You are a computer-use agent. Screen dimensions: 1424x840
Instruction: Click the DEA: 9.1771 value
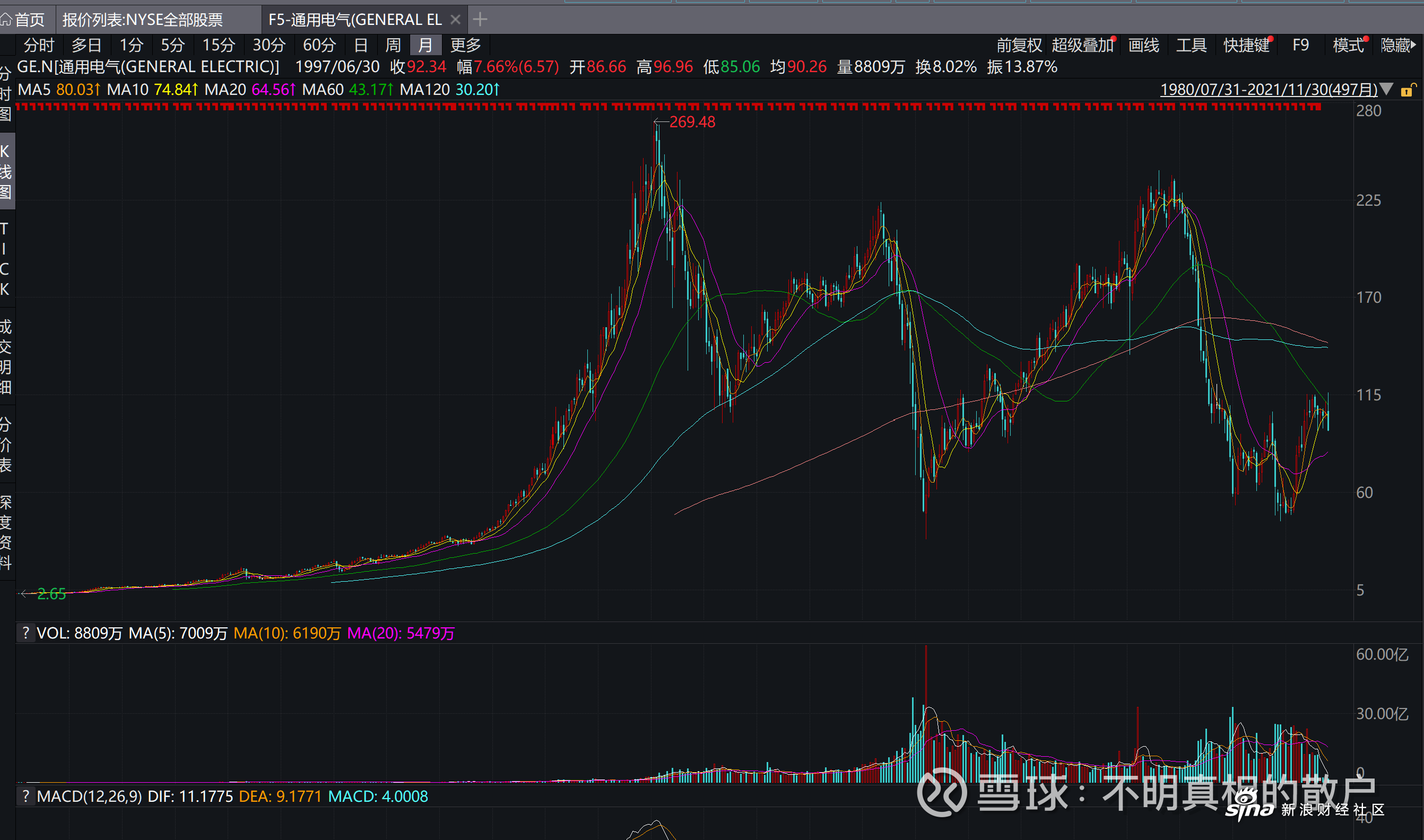280,797
